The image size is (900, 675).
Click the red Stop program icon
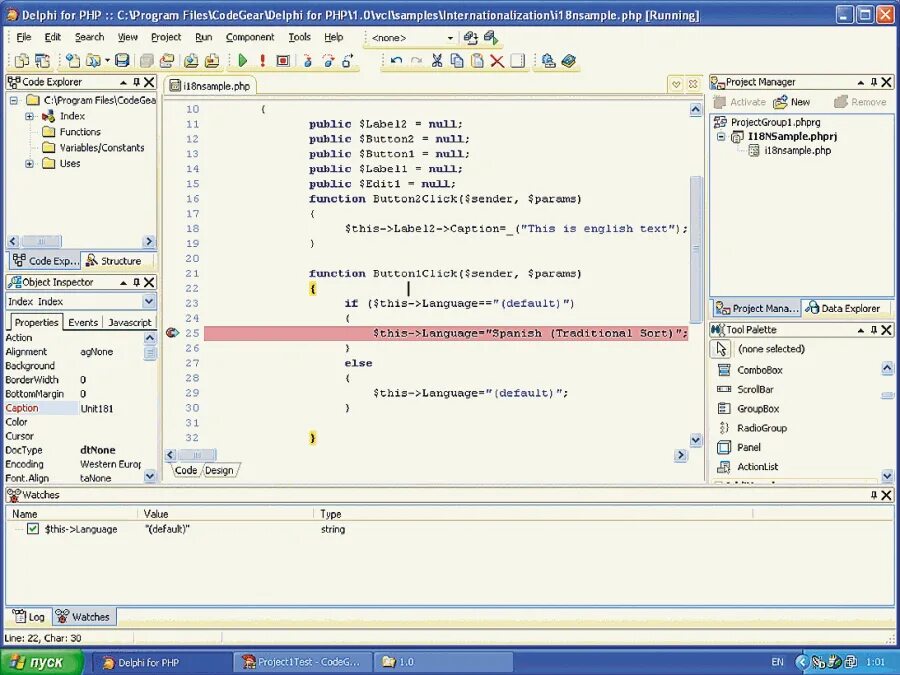click(282, 60)
